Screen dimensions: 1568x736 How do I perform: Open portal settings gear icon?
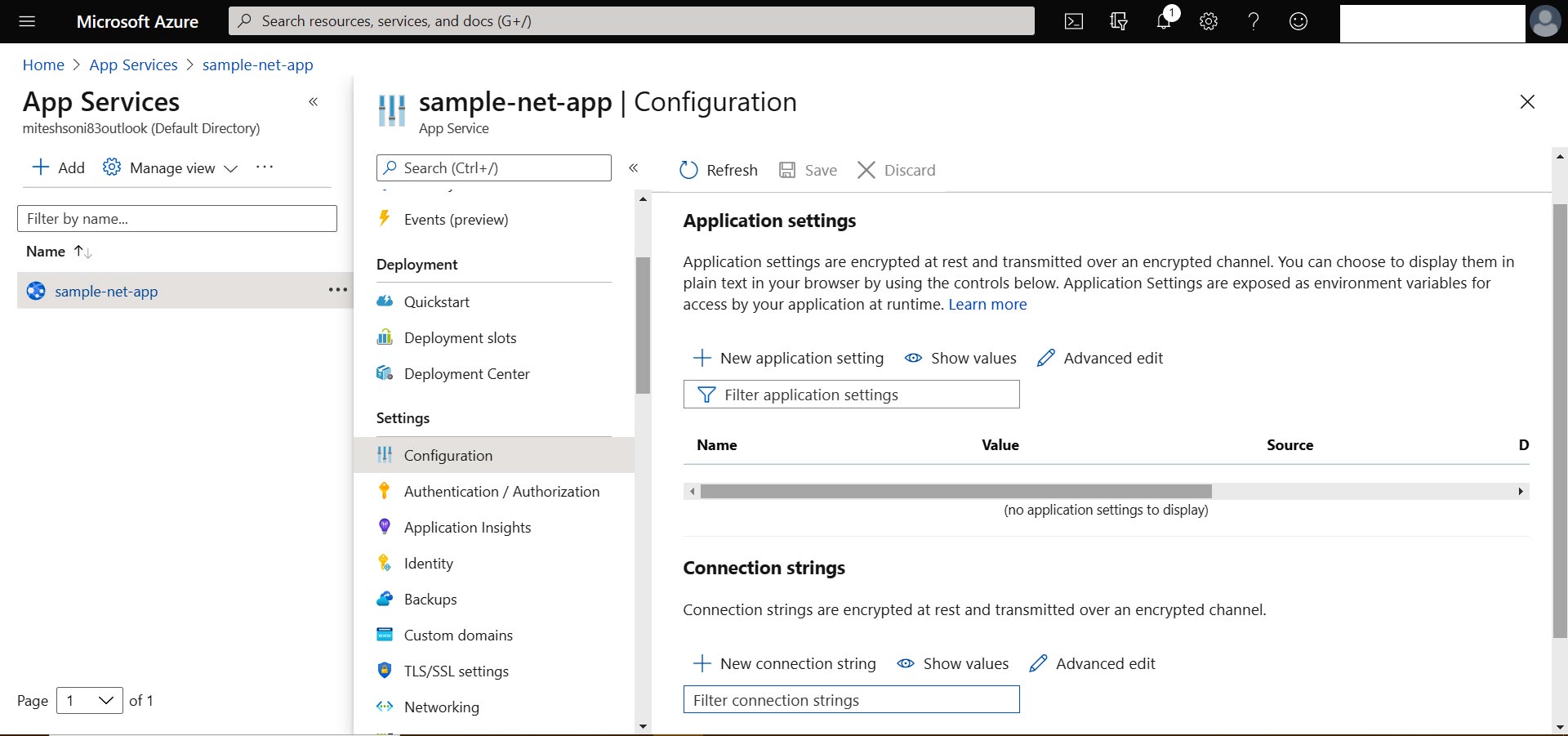tap(1209, 21)
